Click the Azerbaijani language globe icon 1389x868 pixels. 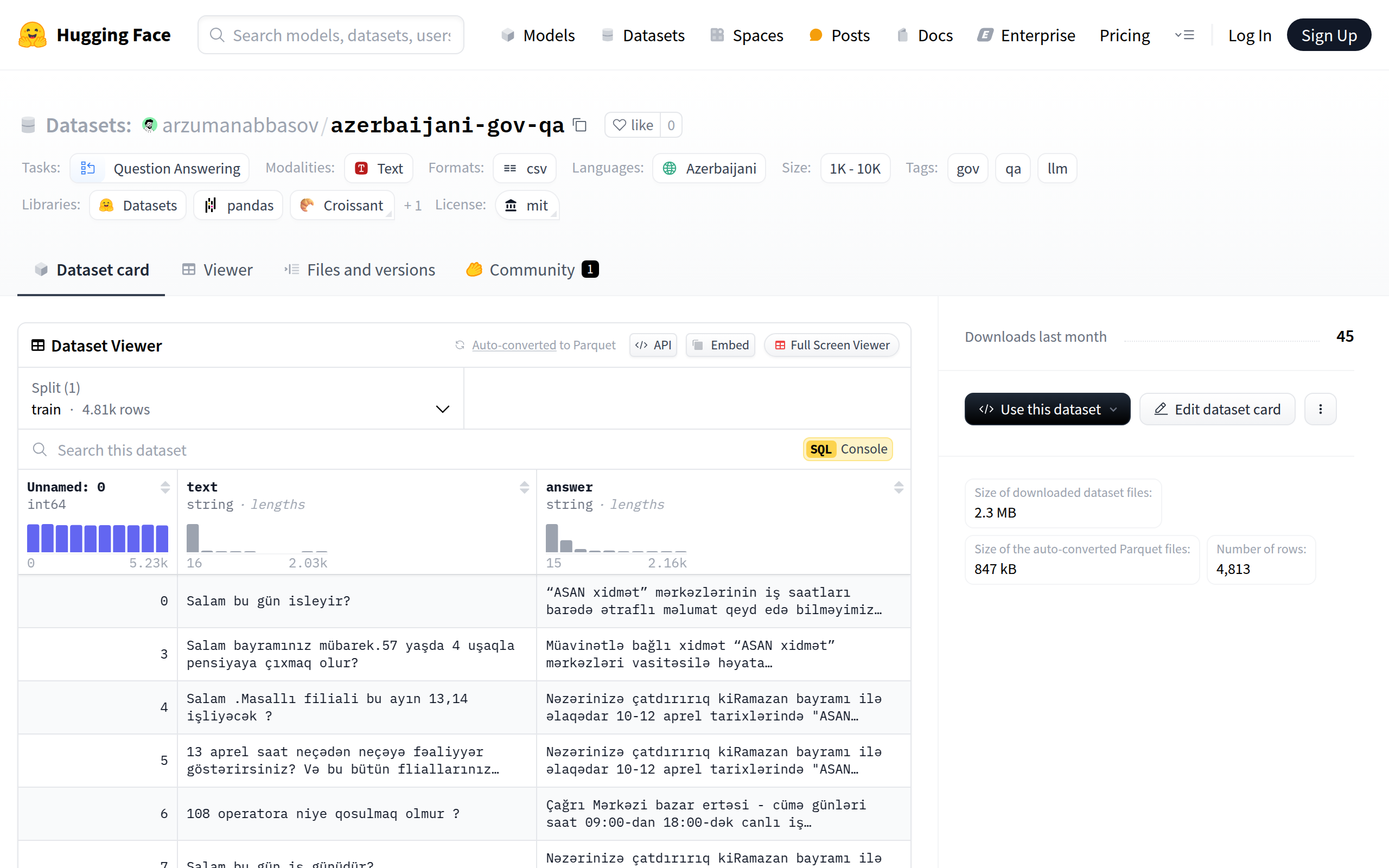click(669, 168)
